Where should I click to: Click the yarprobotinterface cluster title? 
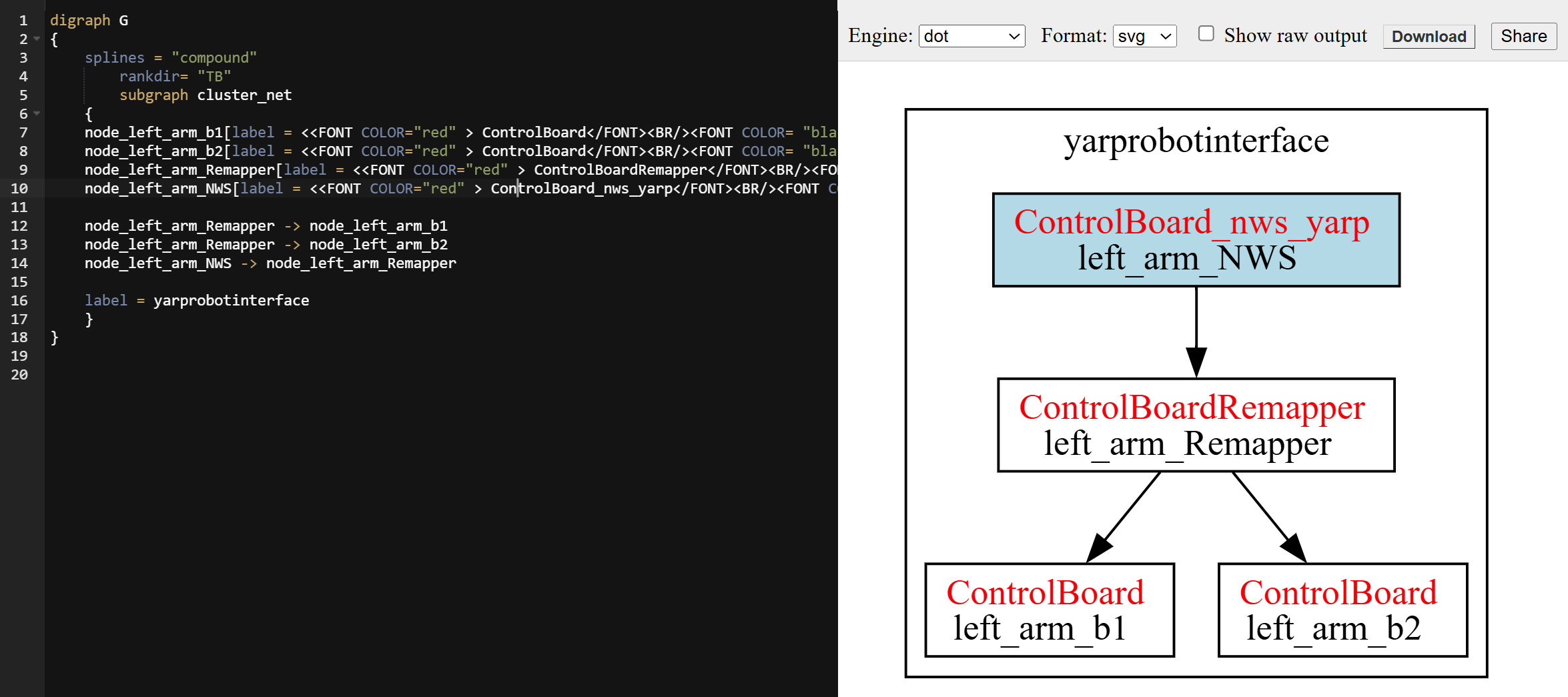tap(1196, 141)
